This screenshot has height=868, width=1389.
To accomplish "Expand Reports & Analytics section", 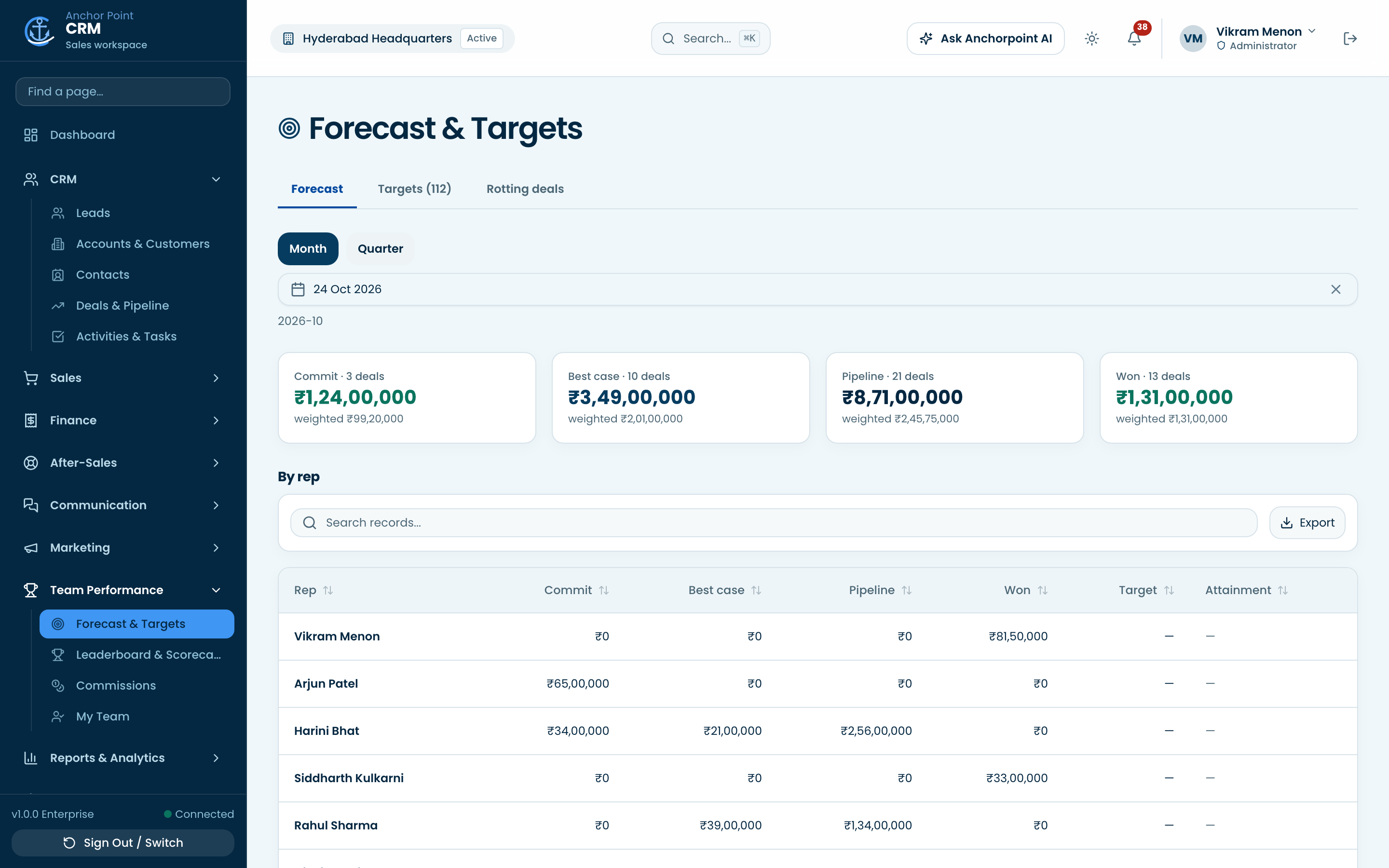I will (x=123, y=758).
